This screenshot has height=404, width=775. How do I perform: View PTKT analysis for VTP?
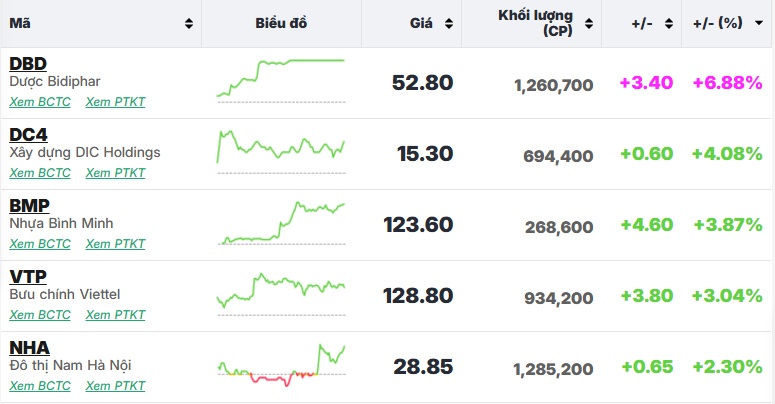pos(115,314)
